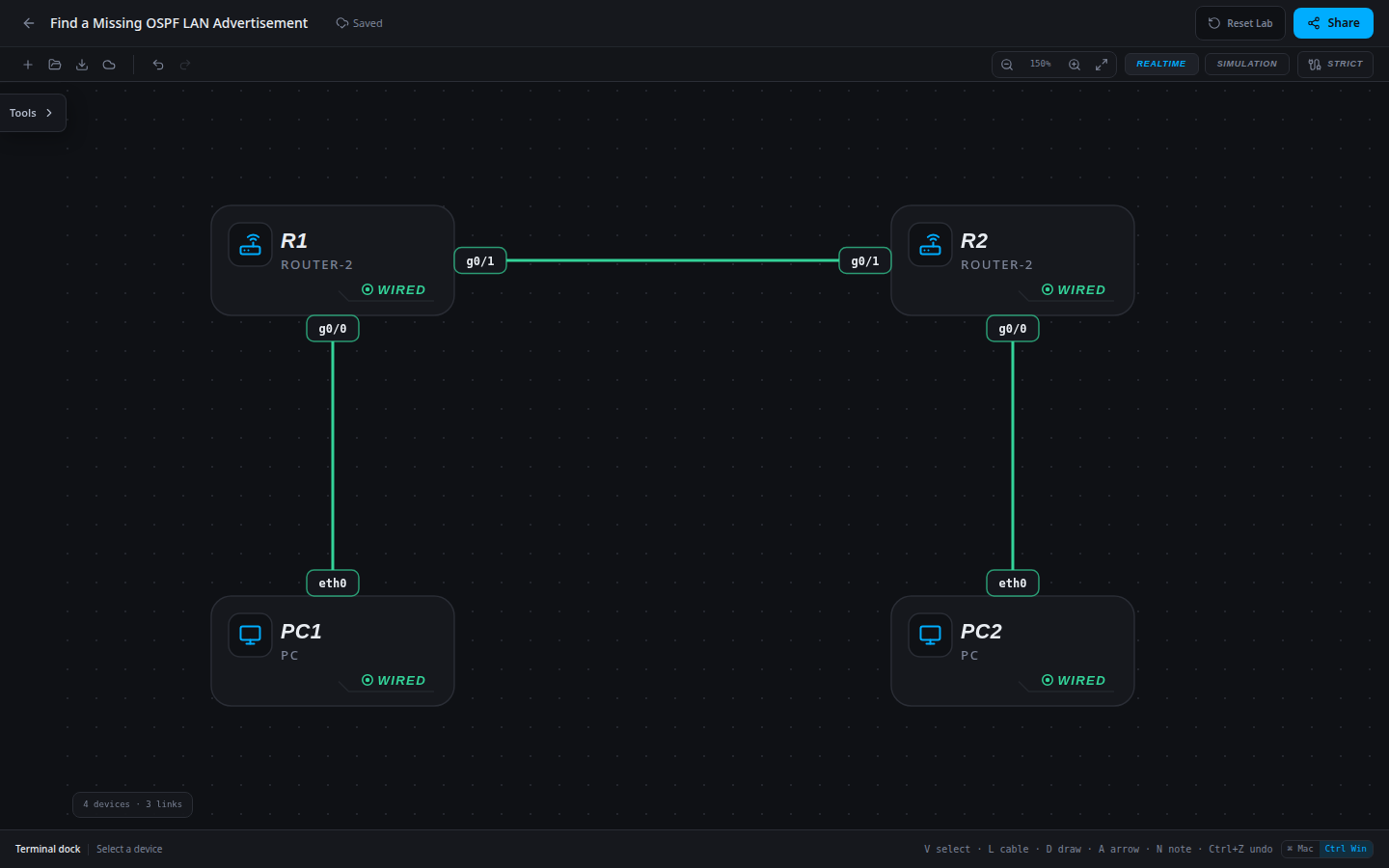The width and height of the screenshot is (1389, 868).
Task: Expand the Tools panel
Action: tap(32, 113)
